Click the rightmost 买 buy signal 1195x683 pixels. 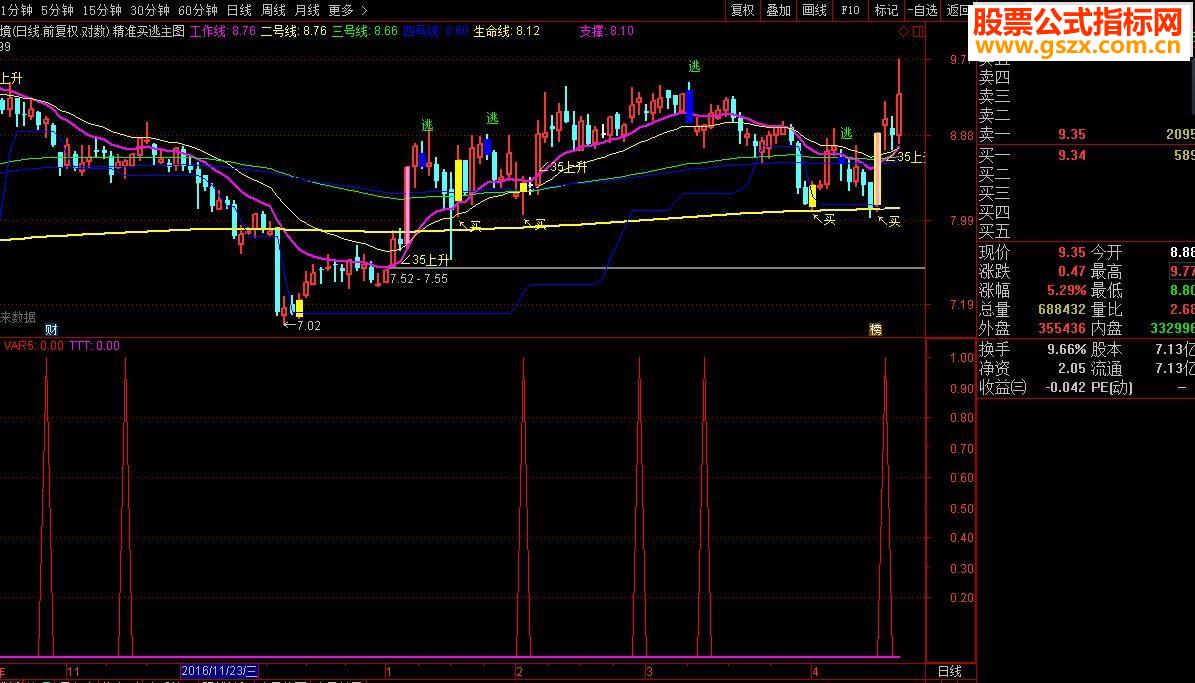[894, 221]
